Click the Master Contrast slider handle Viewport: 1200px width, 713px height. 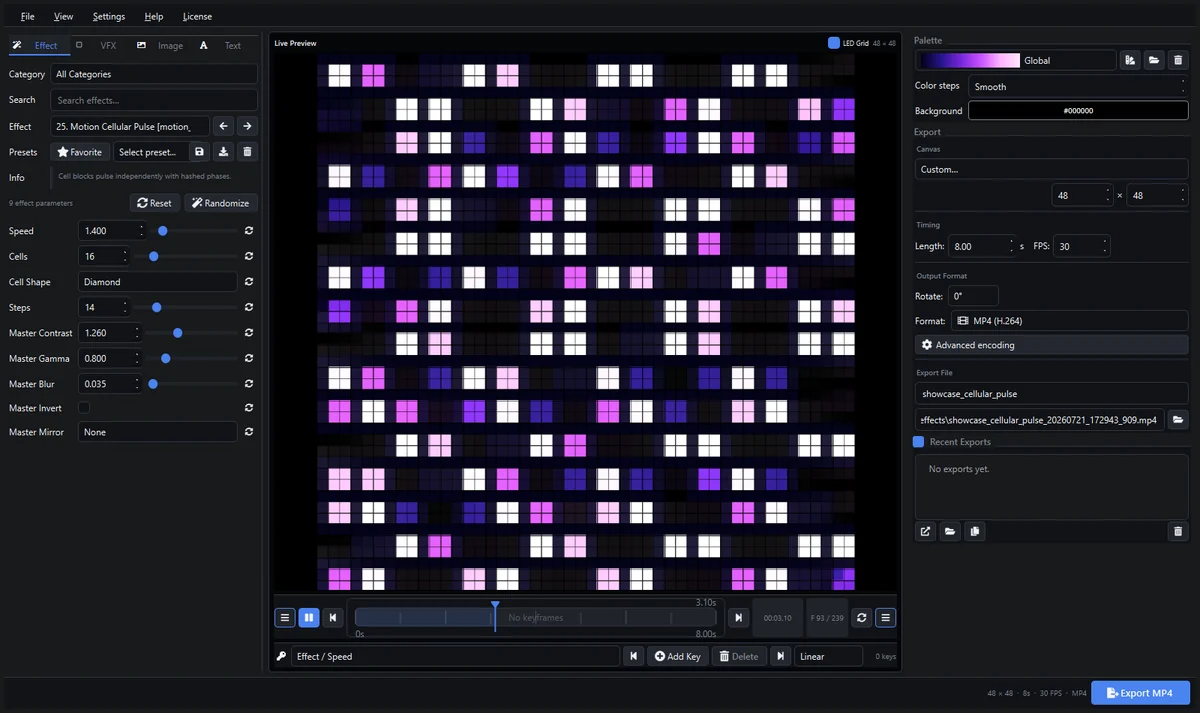(x=177, y=333)
